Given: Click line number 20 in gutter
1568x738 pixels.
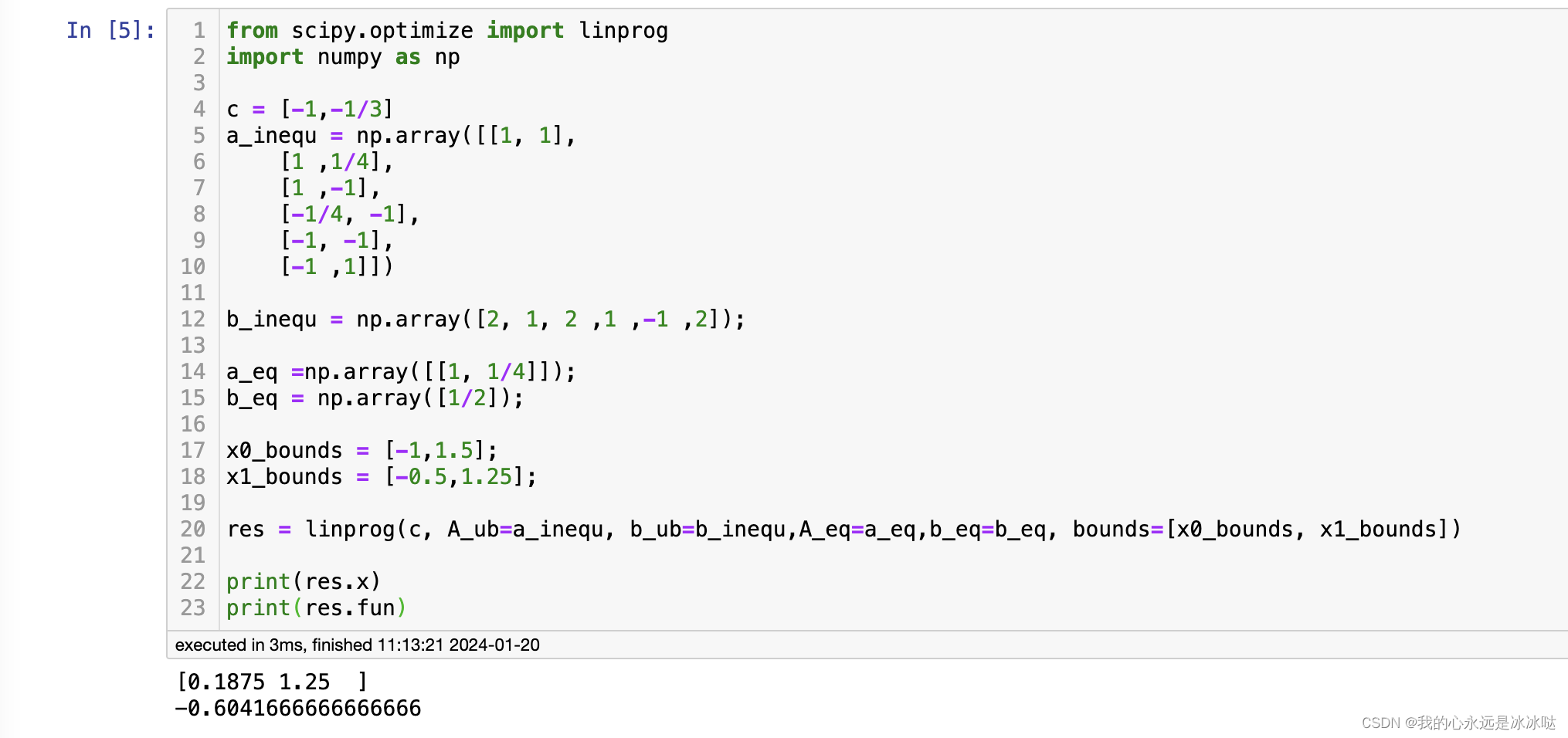Looking at the screenshot, I should [193, 530].
